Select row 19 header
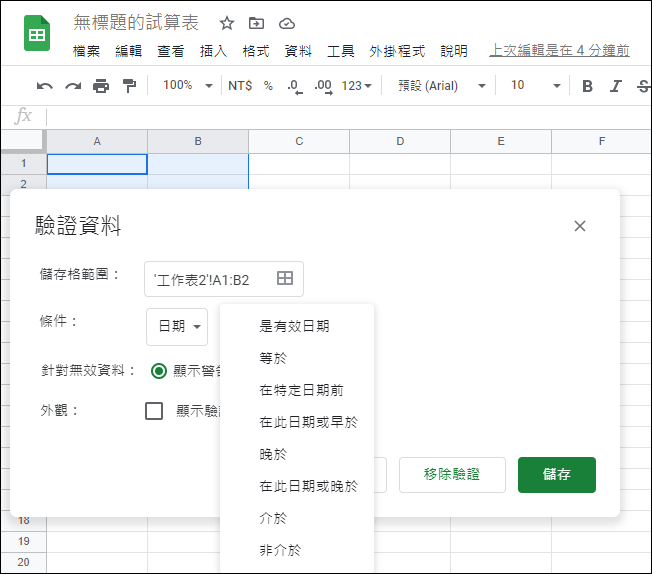 click(24, 542)
